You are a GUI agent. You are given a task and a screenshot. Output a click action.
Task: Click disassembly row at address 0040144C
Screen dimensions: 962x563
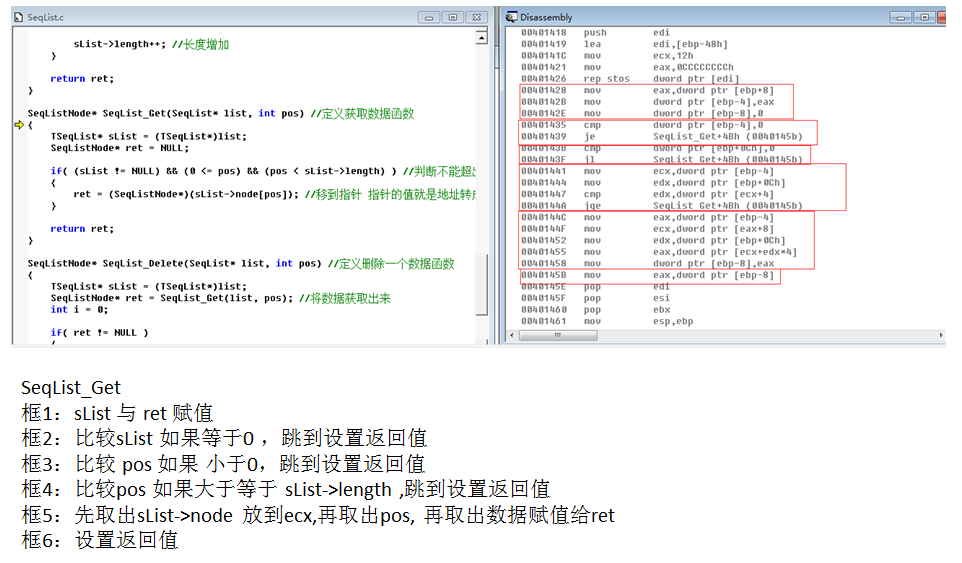point(648,218)
